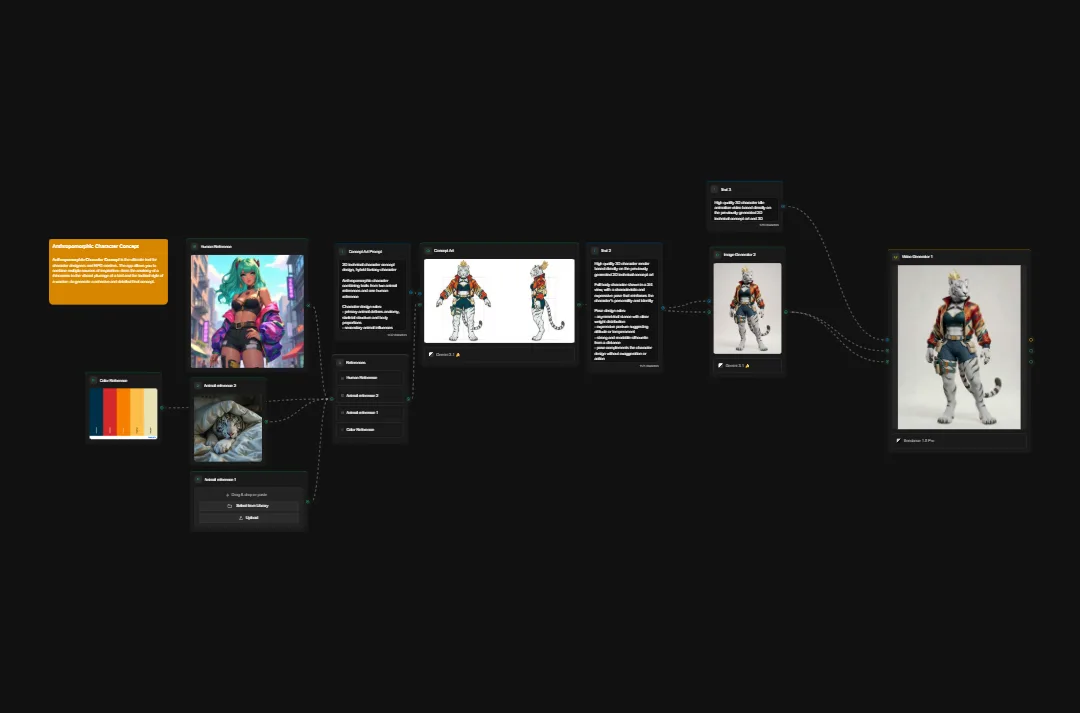Screen dimensions: 1080x713
Task: Click the tiger concept art thumbnail in Concept Art node
Action: [x=499, y=300]
